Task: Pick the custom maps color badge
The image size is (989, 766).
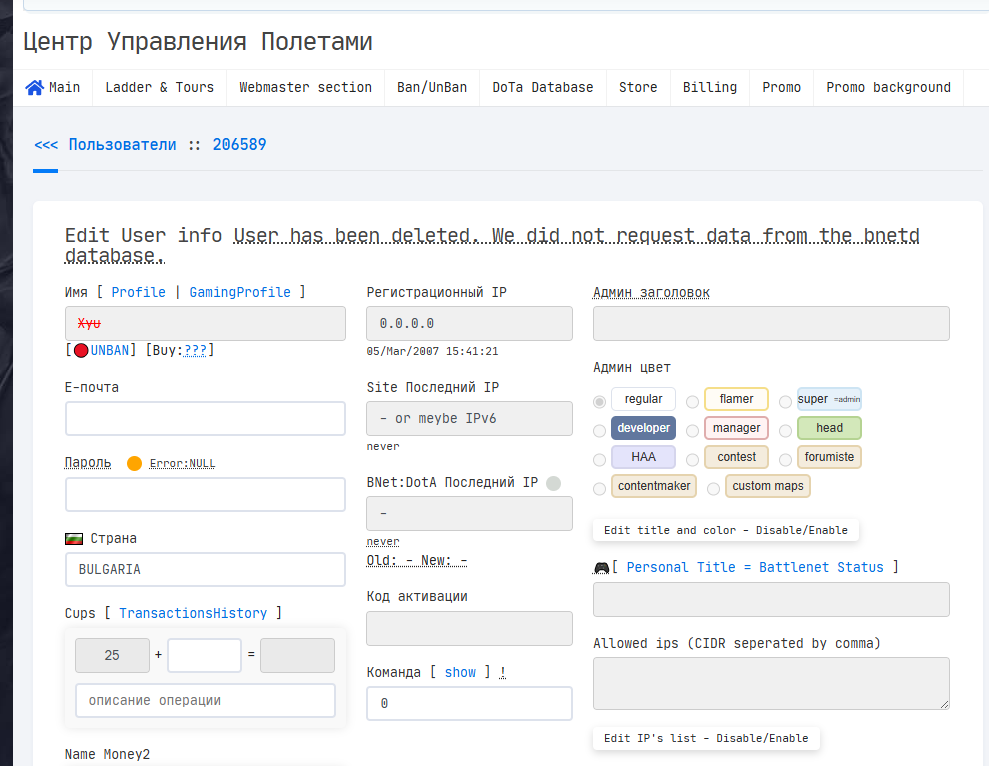Action: tap(768, 486)
